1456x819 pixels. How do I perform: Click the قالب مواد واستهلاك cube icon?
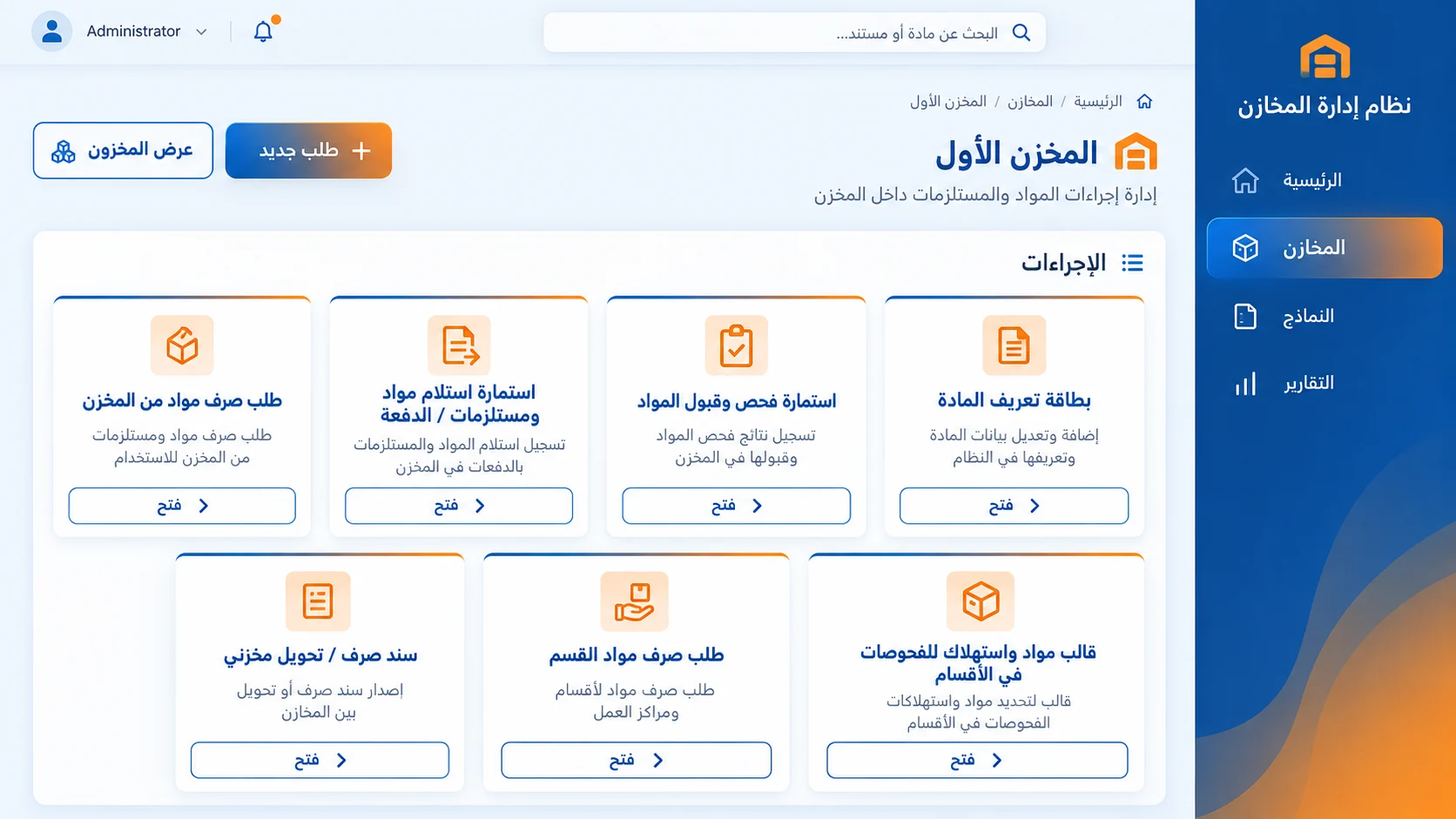click(x=981, y=601)
